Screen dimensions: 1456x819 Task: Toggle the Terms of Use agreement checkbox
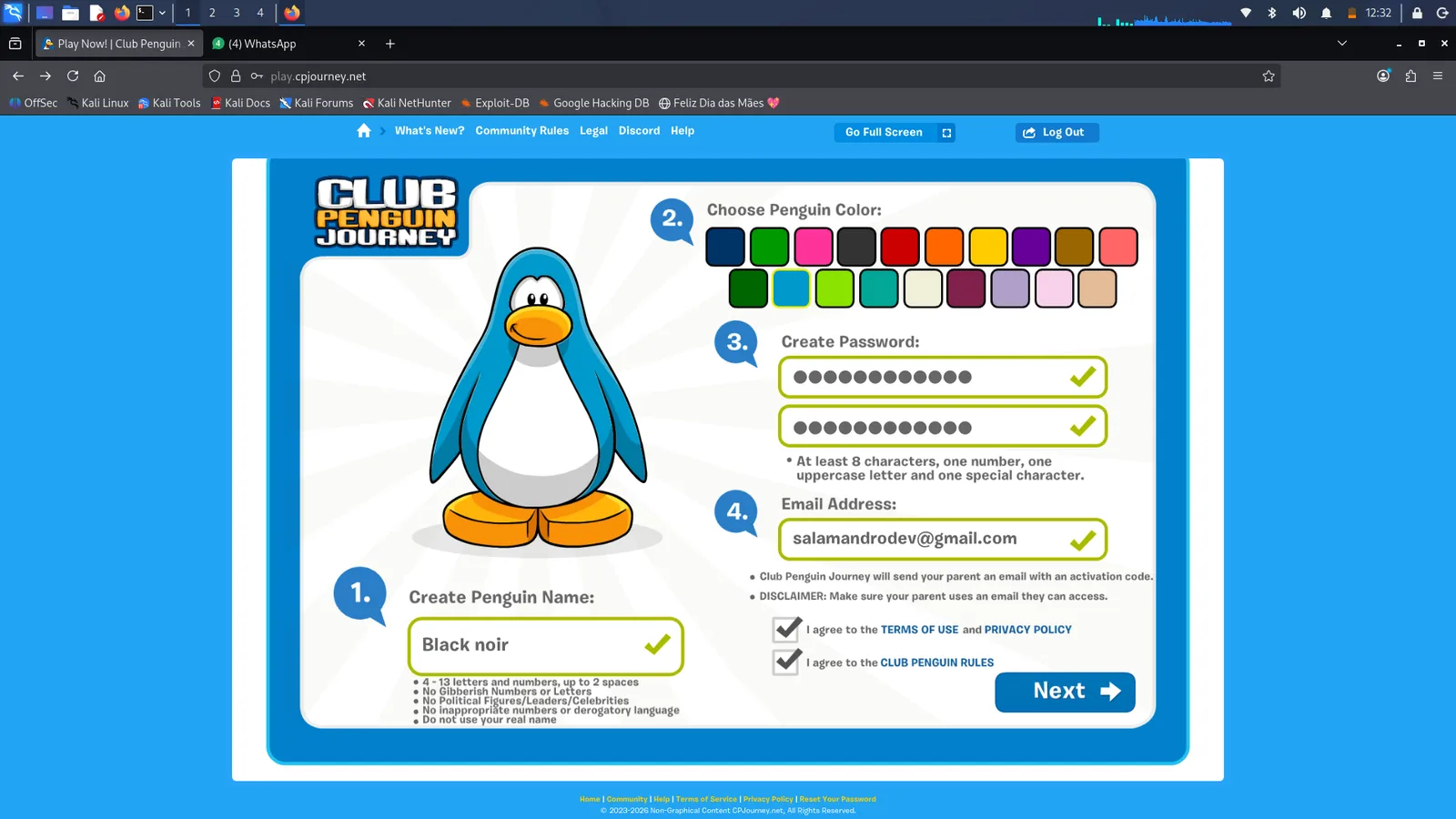coord(787,628)
